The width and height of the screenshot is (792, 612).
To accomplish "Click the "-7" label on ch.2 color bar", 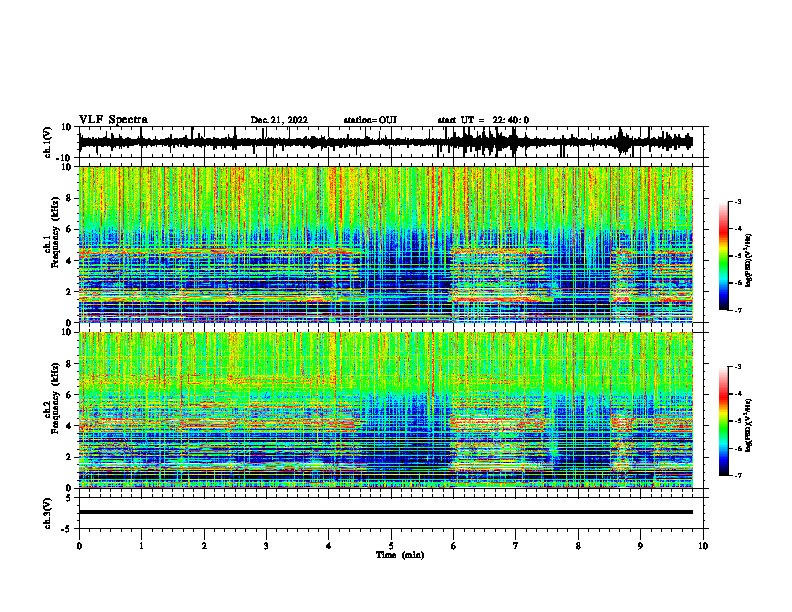I will coord(737,475).
